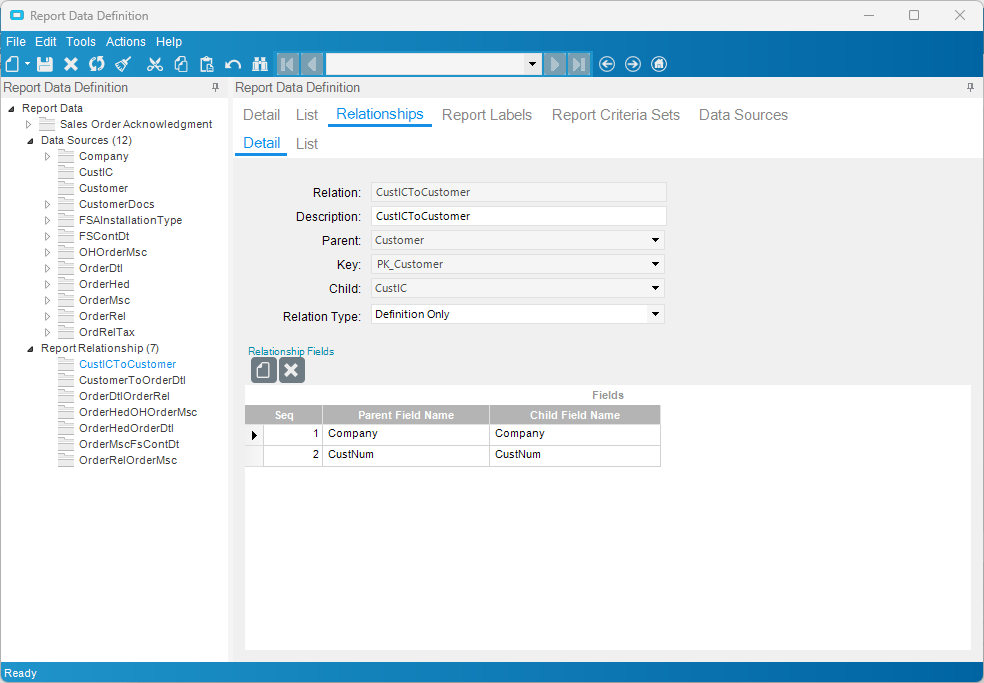Open the Tools menu
984x683 pixels.
point(81,41)
